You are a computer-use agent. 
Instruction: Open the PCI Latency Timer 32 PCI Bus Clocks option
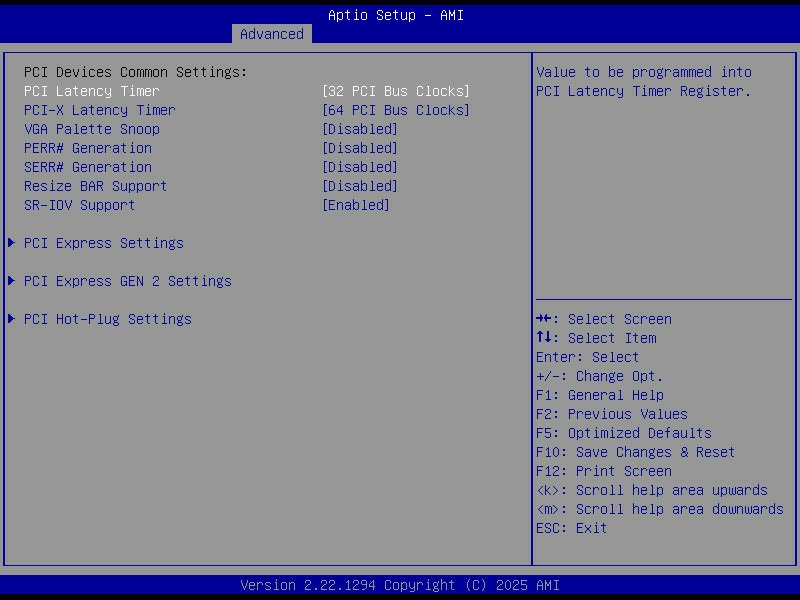click(x=396, y=91)
